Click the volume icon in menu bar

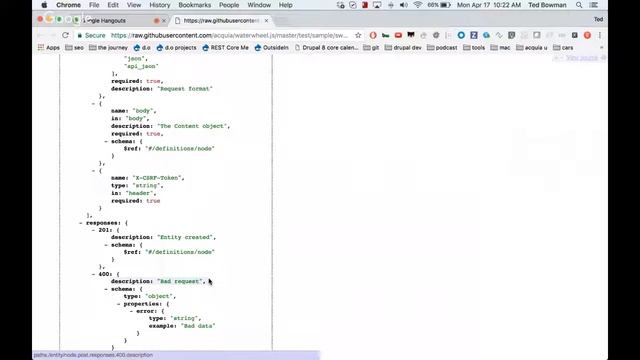click(x=404, y=5)
